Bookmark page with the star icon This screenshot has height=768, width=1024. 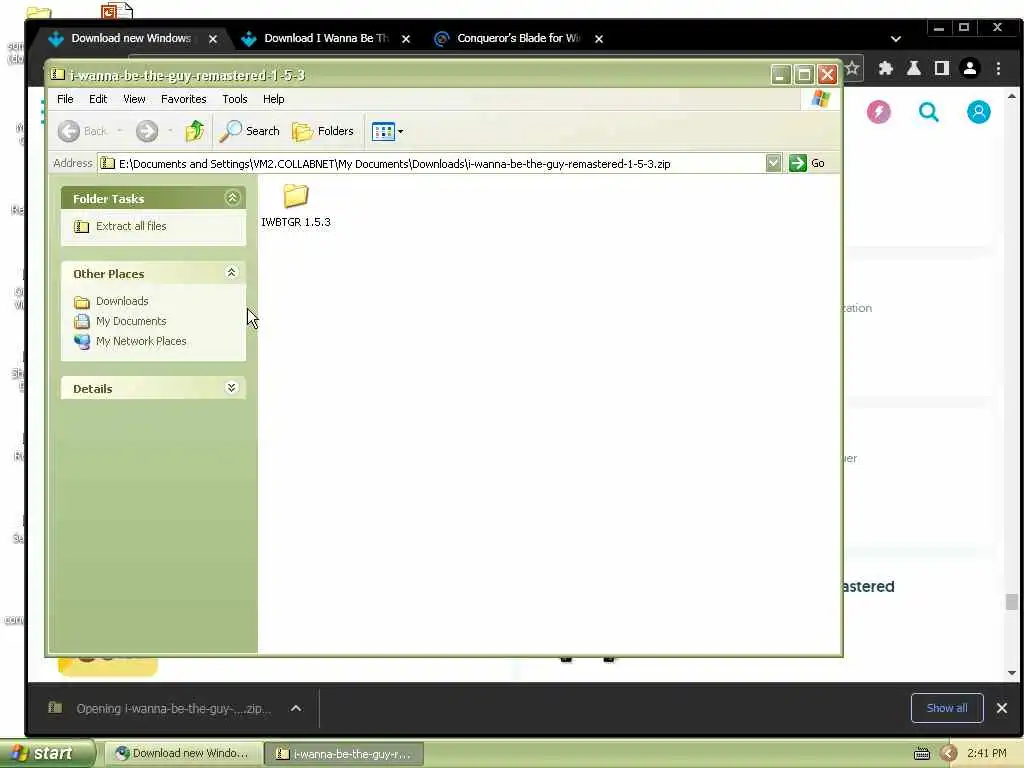(852, 68)
